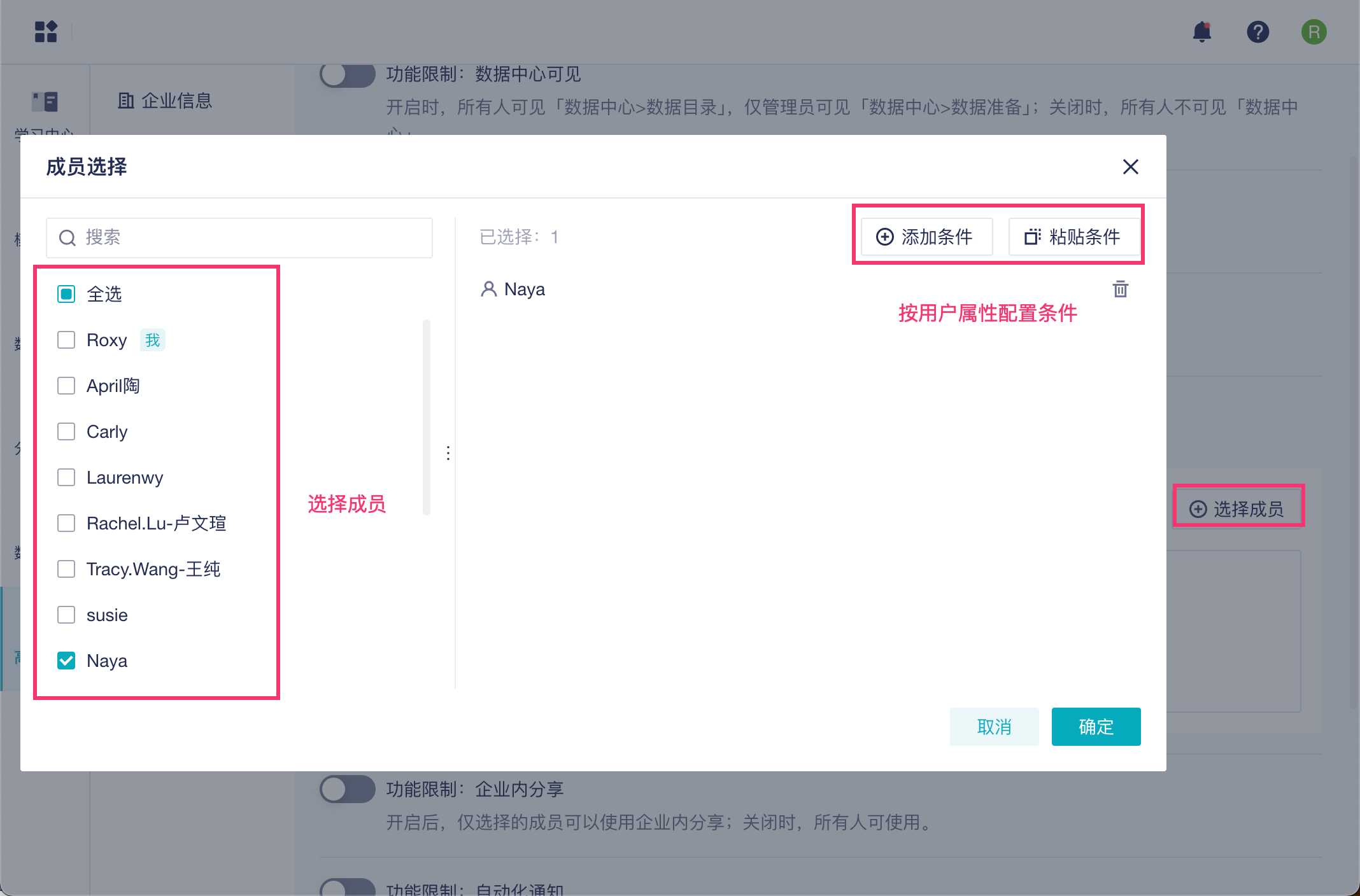The width and height of the screenshot is (1360, 896).
Task: Open the user avatar R menu
Action: [1314, 32]
